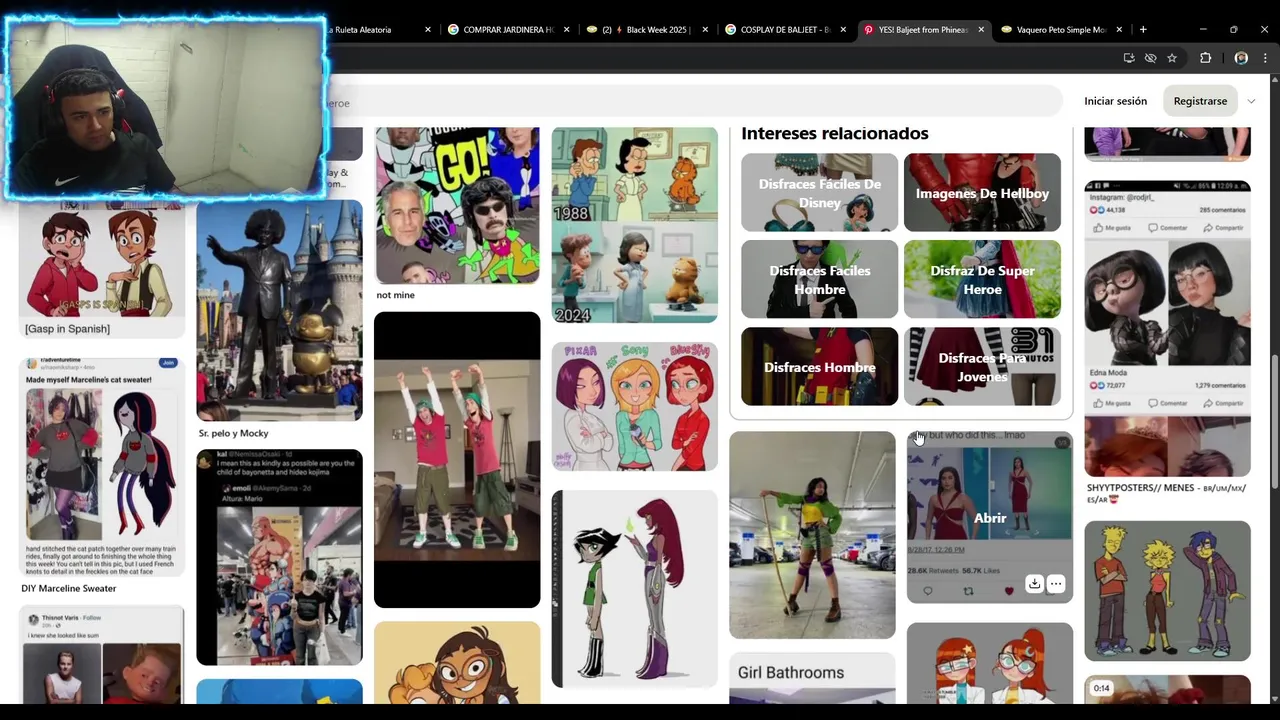Open the Disfraz De Super Heroe interest
Image resolution: width=1280 pixels, height=720 pixels.
[x=982, y=279]
